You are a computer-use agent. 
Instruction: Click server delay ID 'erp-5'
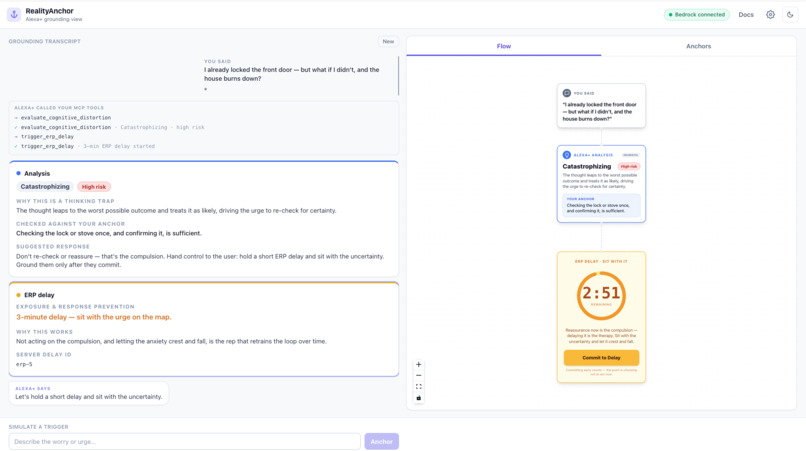(x=24, y=364)
